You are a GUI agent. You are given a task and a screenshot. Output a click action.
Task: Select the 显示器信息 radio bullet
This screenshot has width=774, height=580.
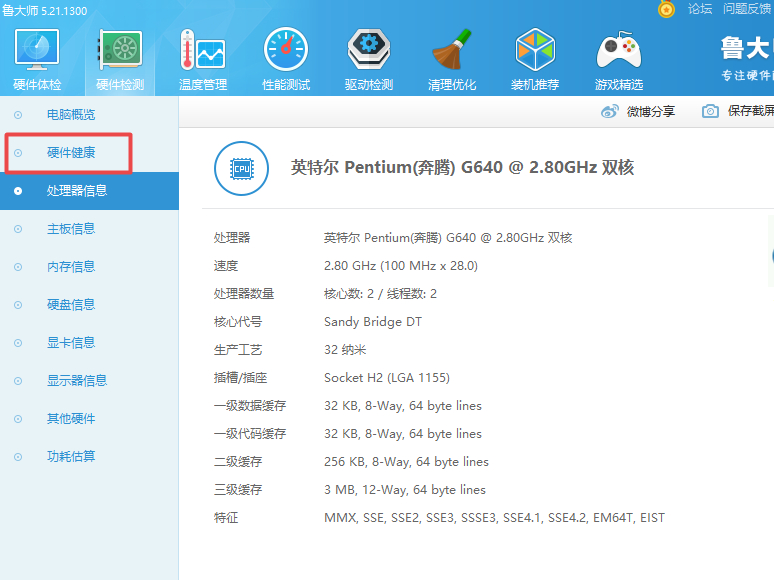pos(18,381)
